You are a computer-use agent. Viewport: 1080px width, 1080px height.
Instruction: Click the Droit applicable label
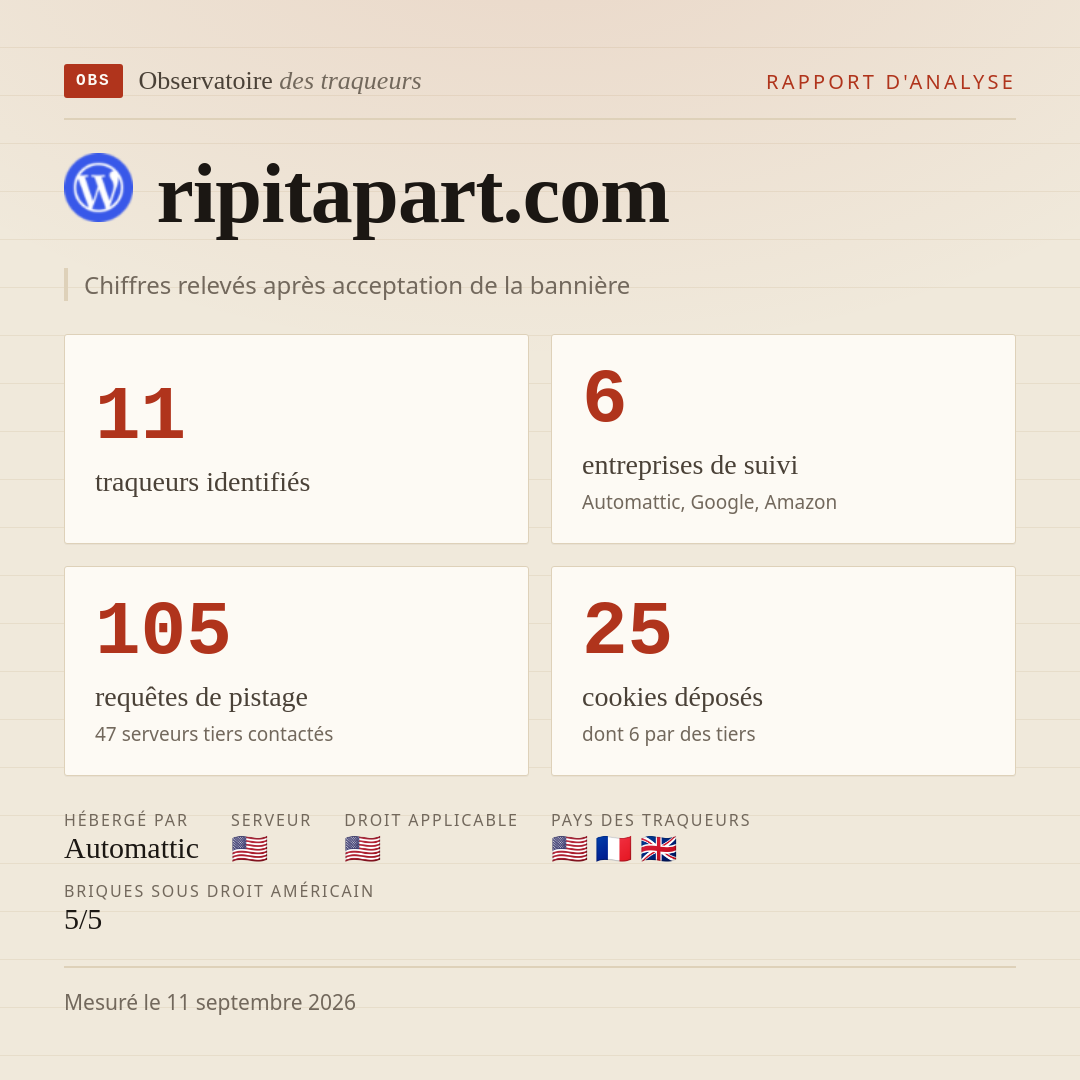coord(431,820)
